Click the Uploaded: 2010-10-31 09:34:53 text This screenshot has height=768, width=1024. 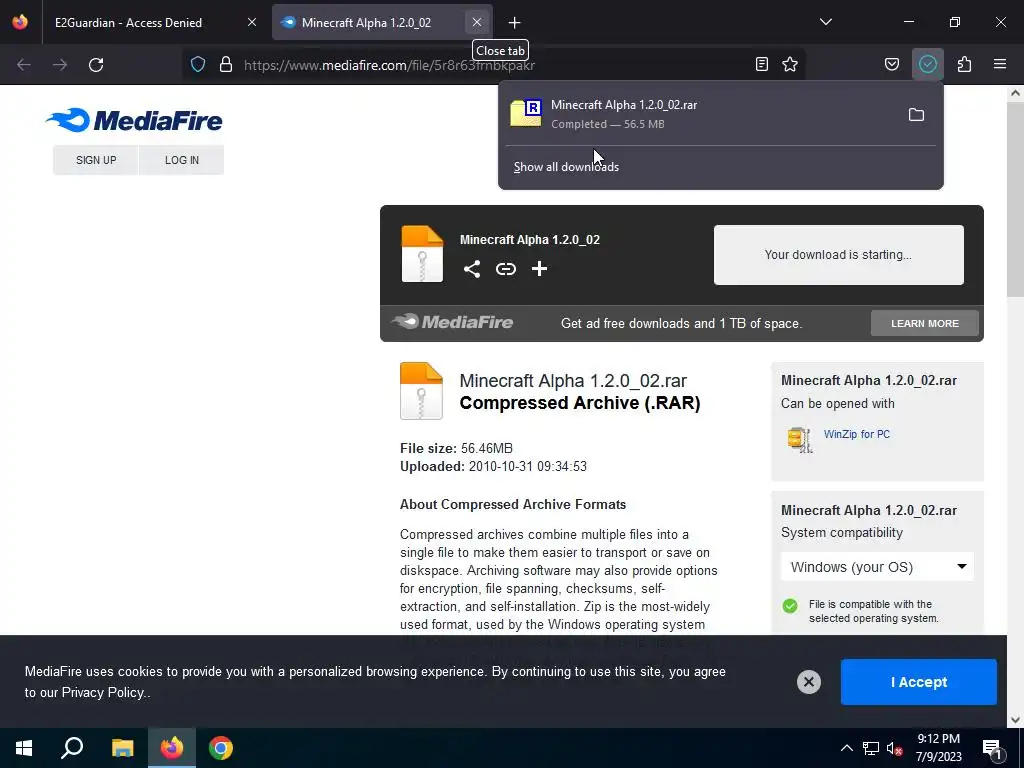[493, 466]
